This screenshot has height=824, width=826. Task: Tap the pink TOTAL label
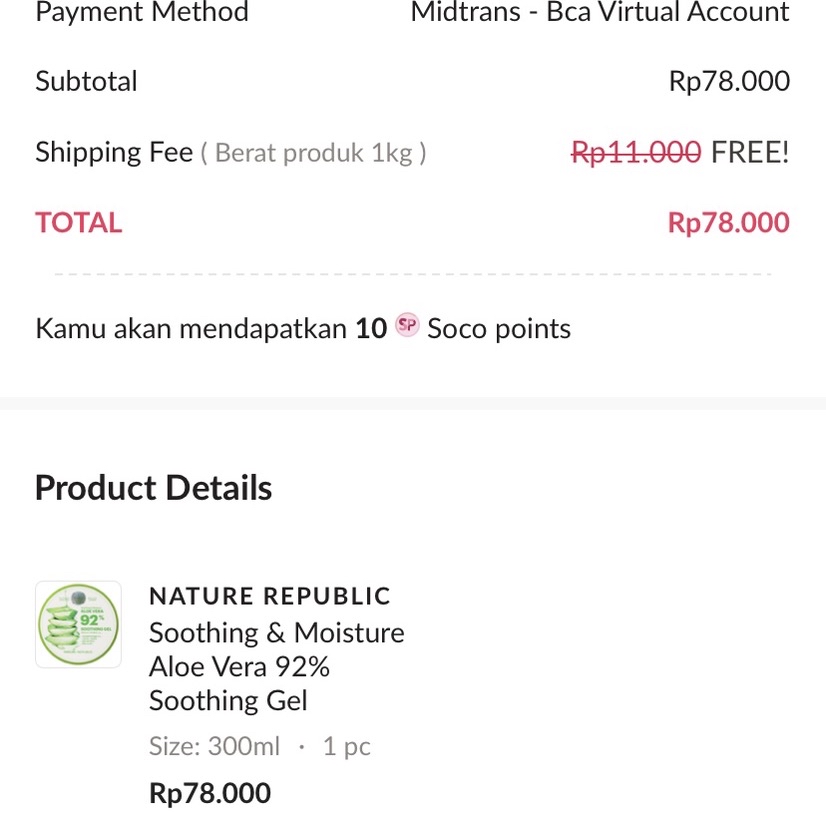click(78, 222)
